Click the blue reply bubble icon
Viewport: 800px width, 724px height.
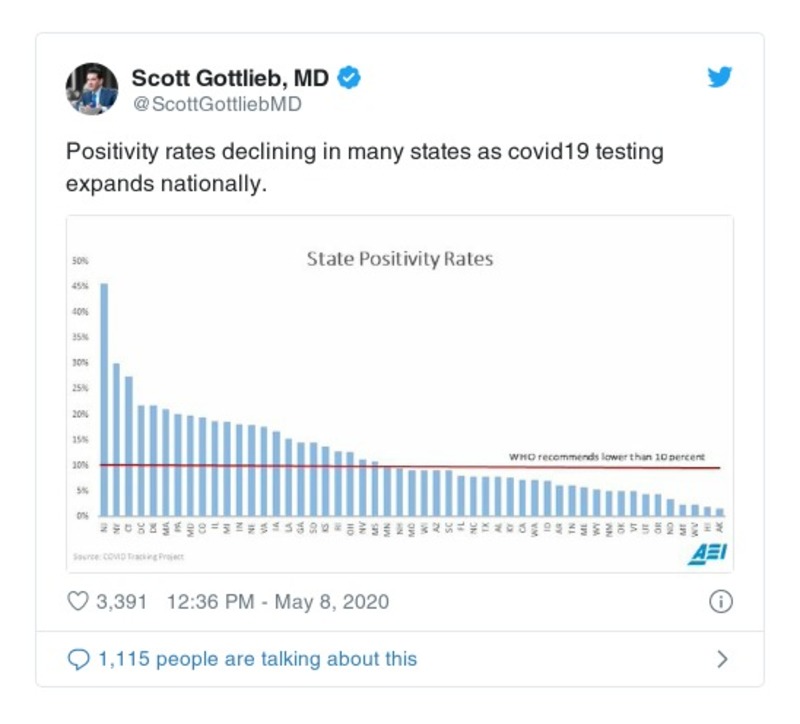77,659
